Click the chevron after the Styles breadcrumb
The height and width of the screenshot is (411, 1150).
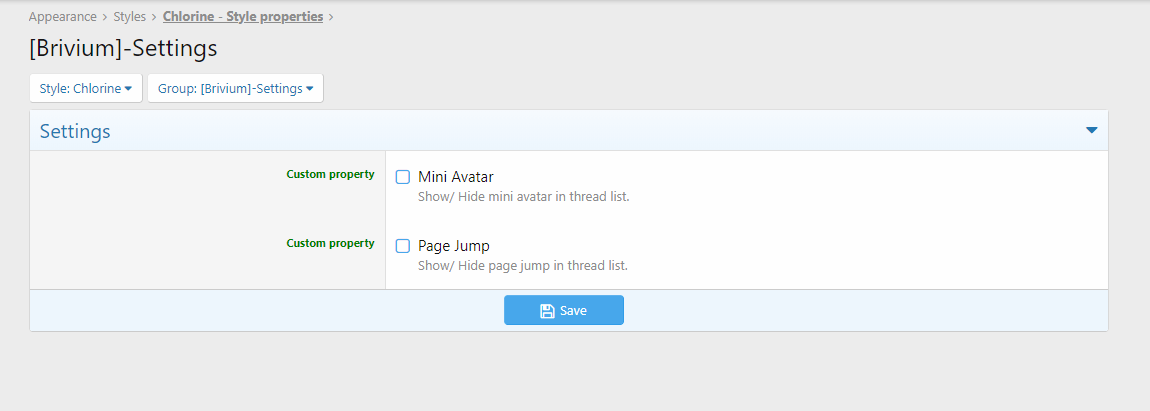[x=154, y=17]
